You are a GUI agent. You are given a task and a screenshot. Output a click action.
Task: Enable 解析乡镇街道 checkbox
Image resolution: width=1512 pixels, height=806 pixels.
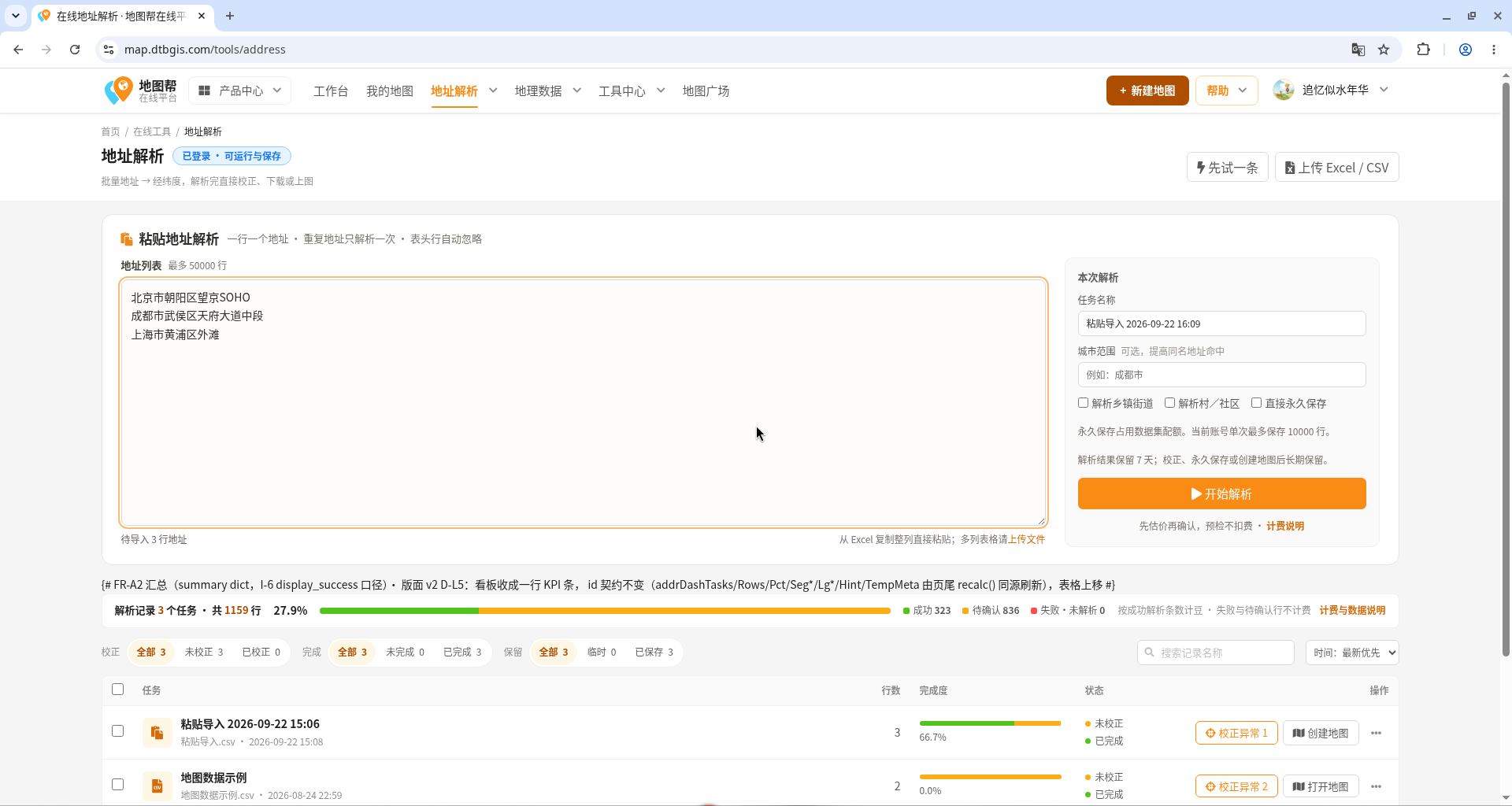click(x=1084, y=403)
